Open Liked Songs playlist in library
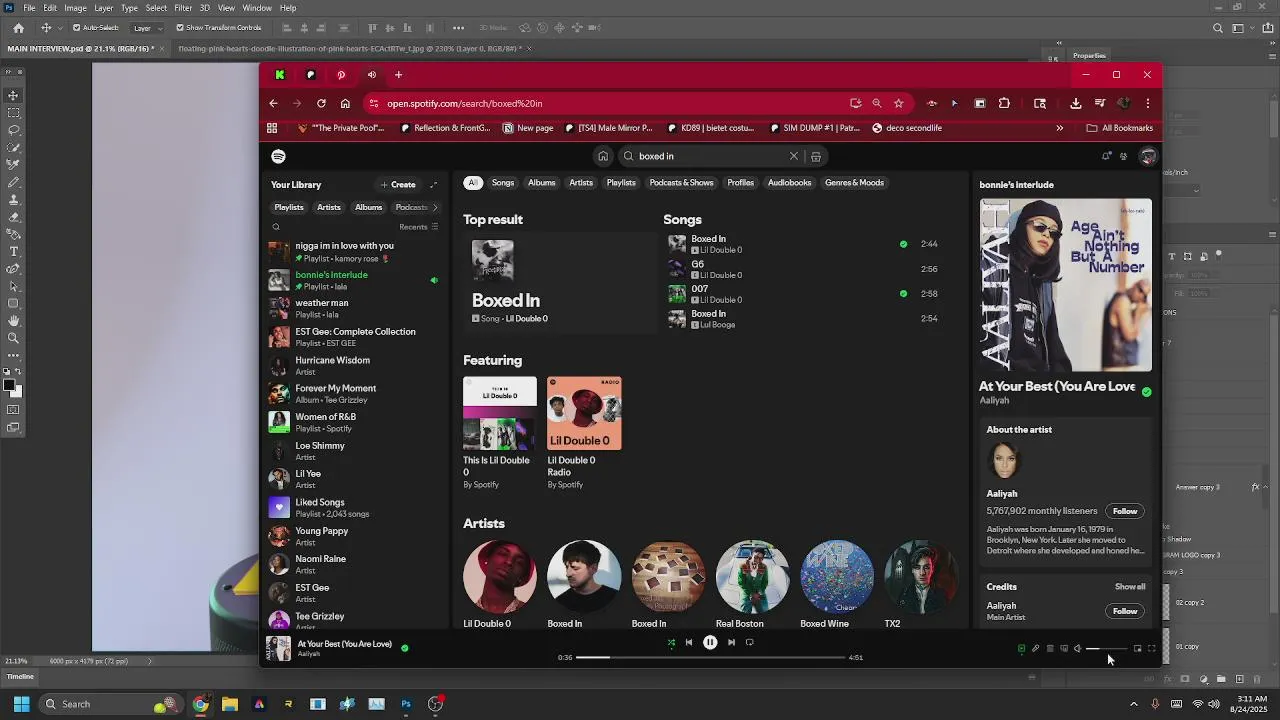 355,508
